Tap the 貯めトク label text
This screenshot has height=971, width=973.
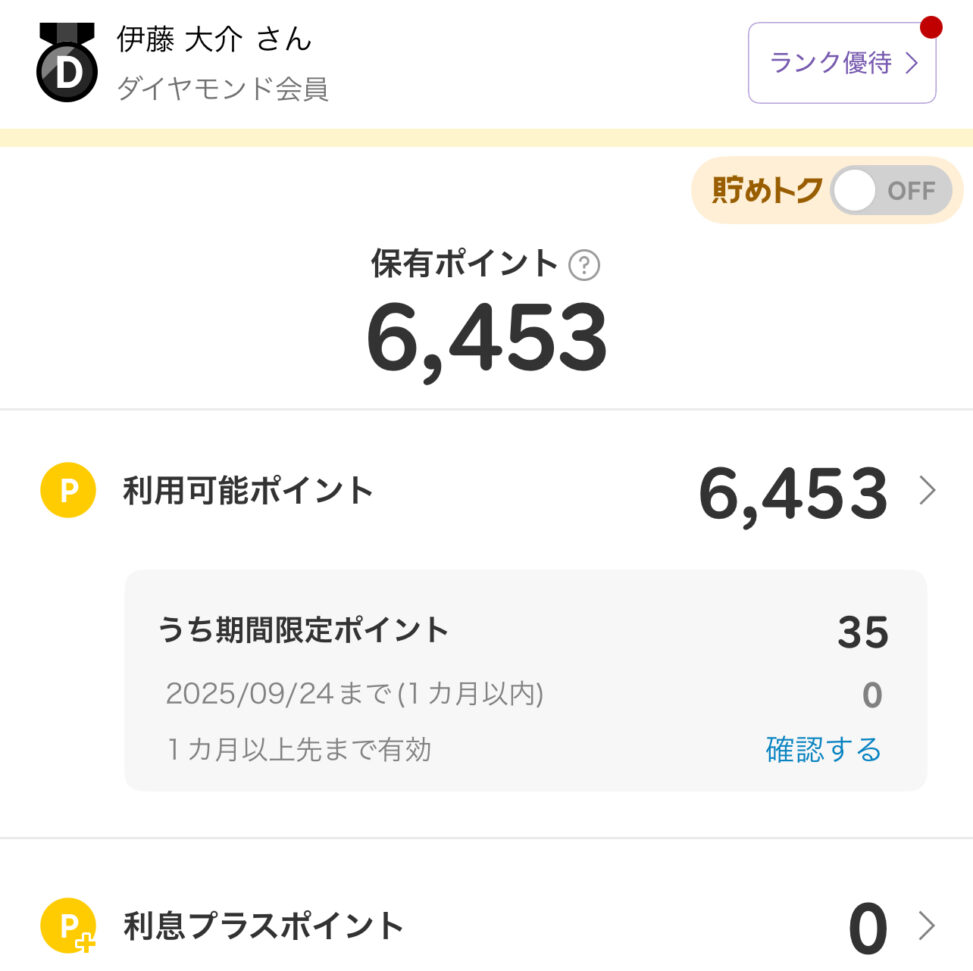pos(767,190)
